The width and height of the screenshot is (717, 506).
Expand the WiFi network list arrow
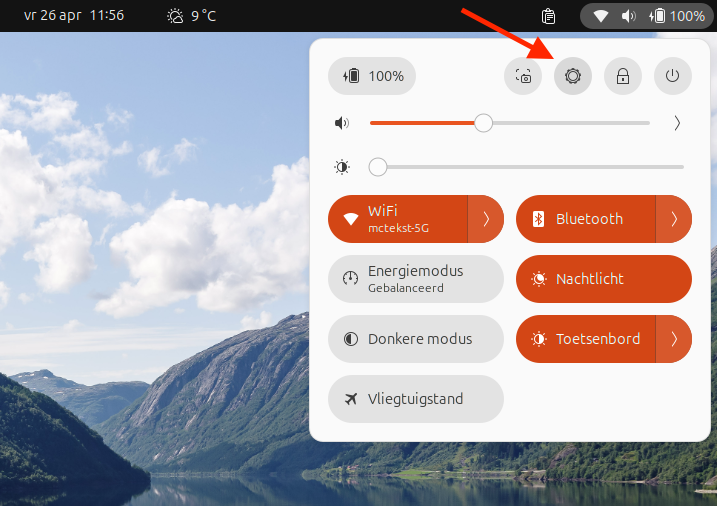click(486, 219)
